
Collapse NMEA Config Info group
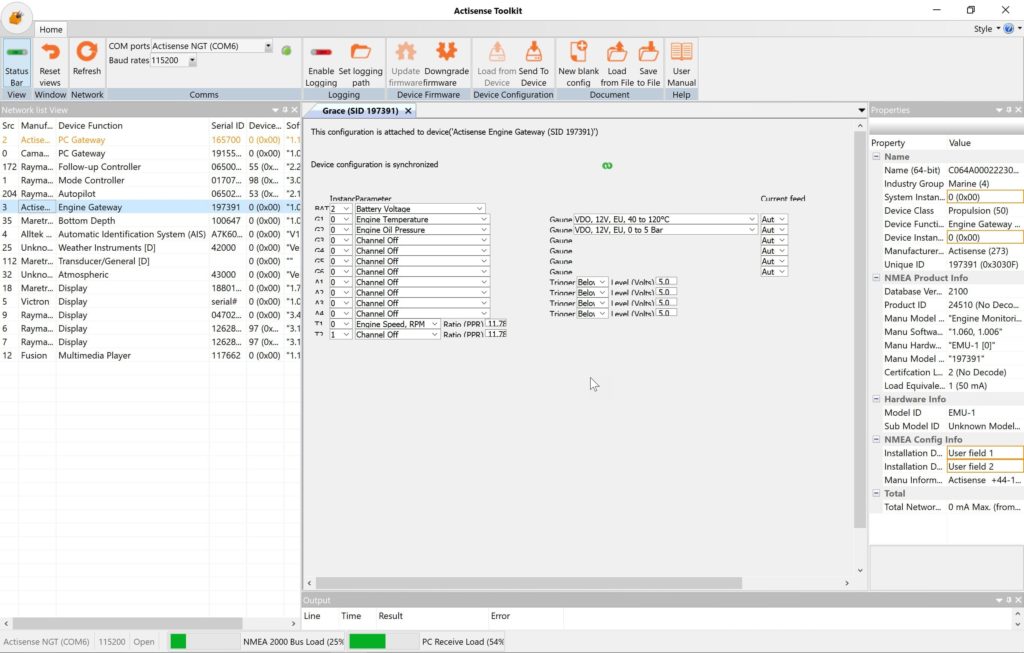click(x=876, y=439)
